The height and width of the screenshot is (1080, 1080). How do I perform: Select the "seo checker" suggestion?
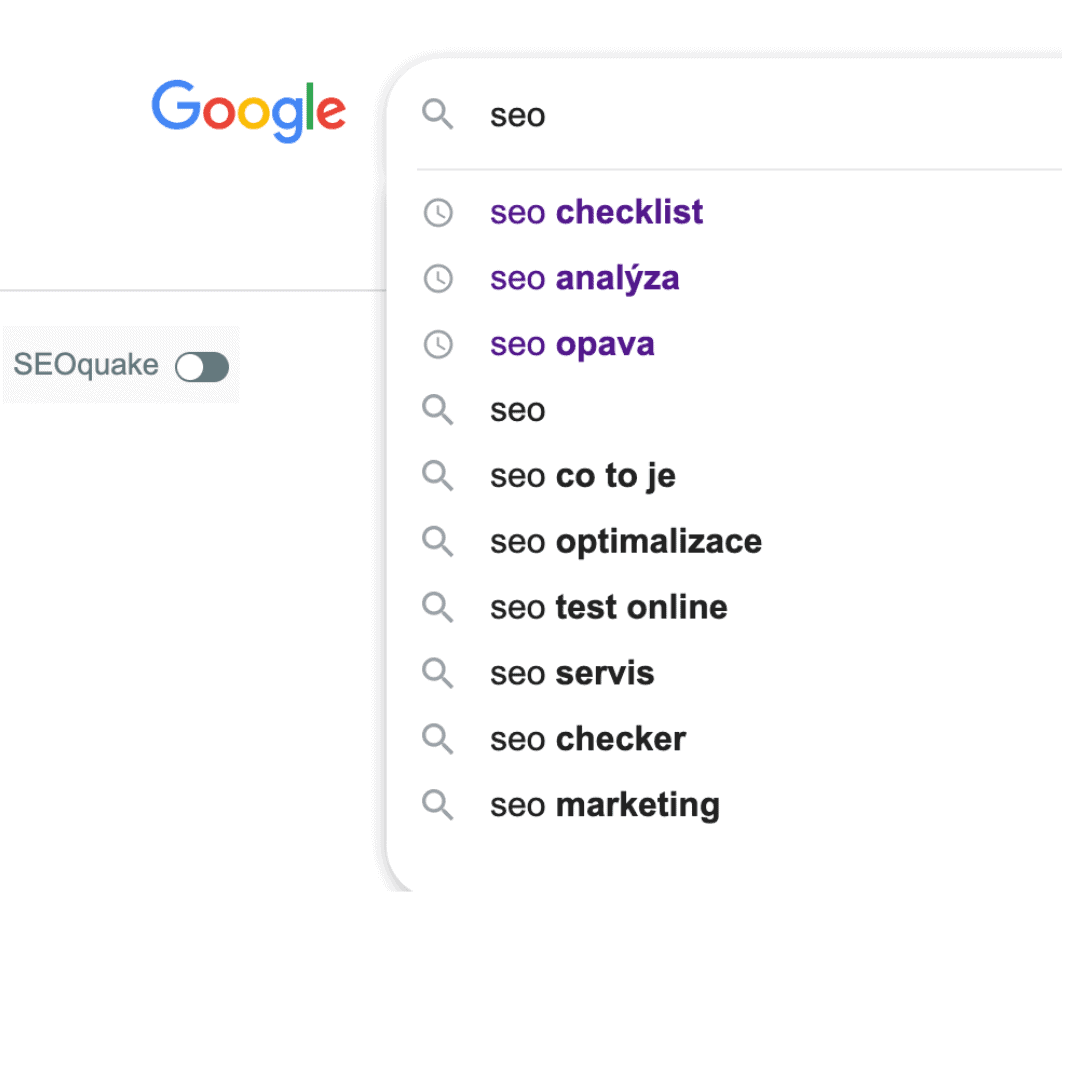(588, 739)
